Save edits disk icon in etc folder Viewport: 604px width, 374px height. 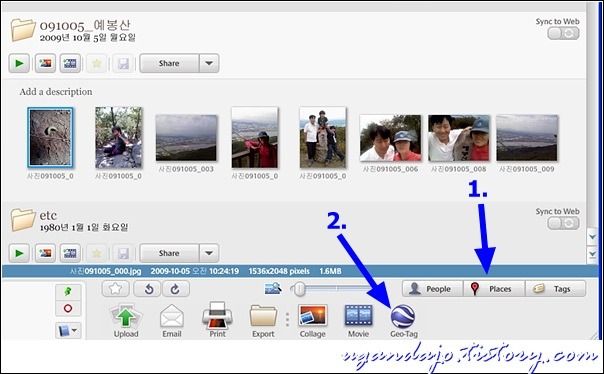click(x=123, y=253)
